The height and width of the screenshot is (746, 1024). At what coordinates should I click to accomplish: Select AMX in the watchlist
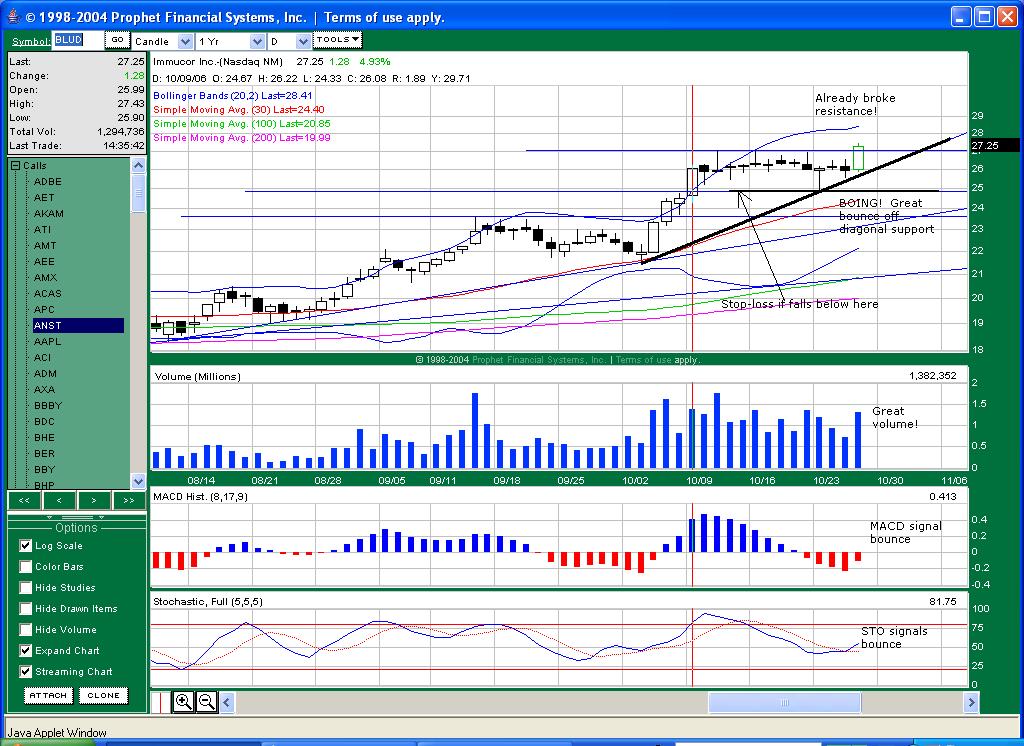(45, 278)
